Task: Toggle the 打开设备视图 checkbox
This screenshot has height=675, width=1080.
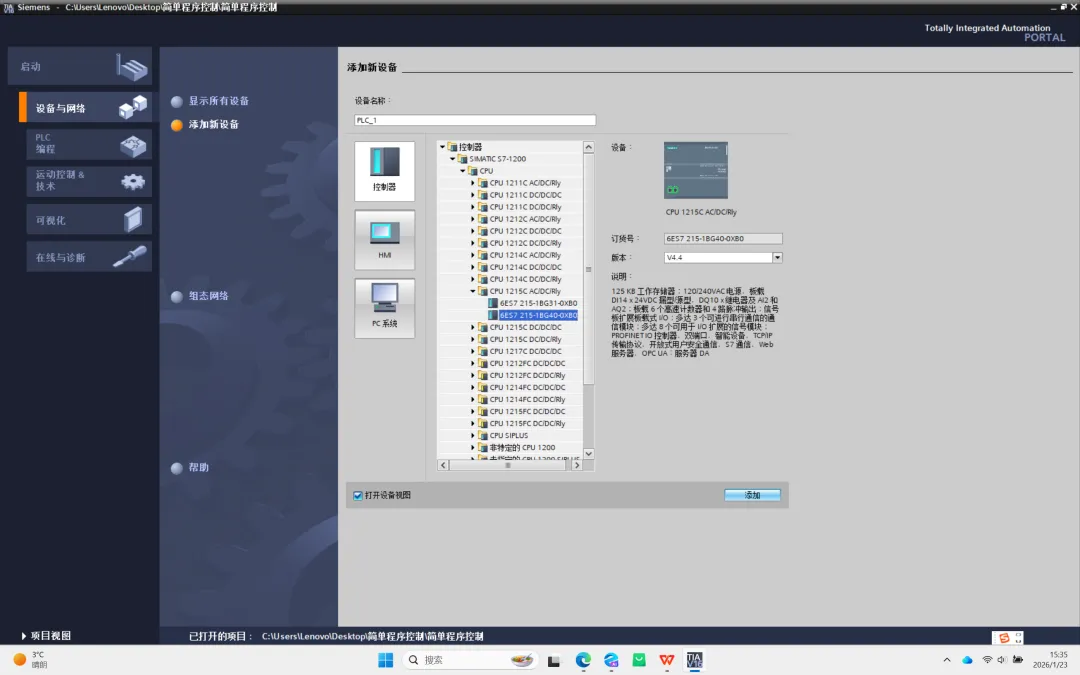Action: click(358, 495)
